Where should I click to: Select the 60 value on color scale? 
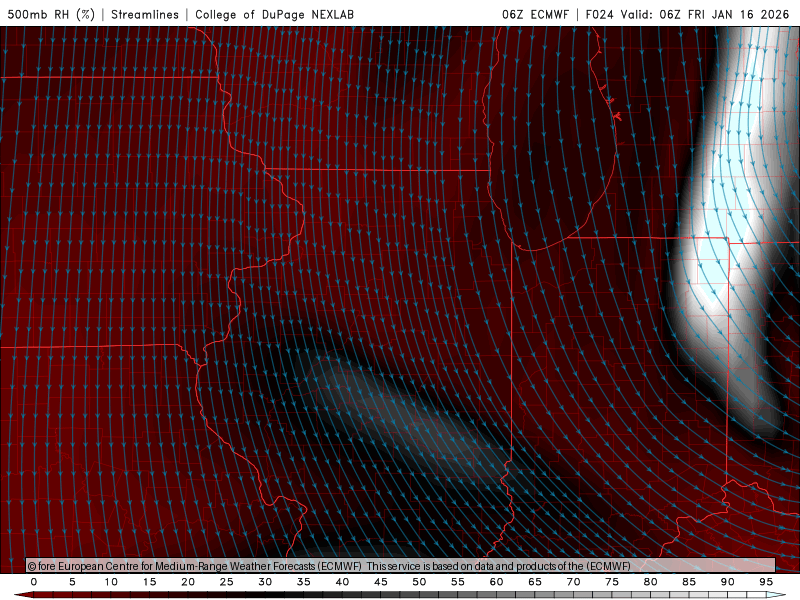coord(496,582)
